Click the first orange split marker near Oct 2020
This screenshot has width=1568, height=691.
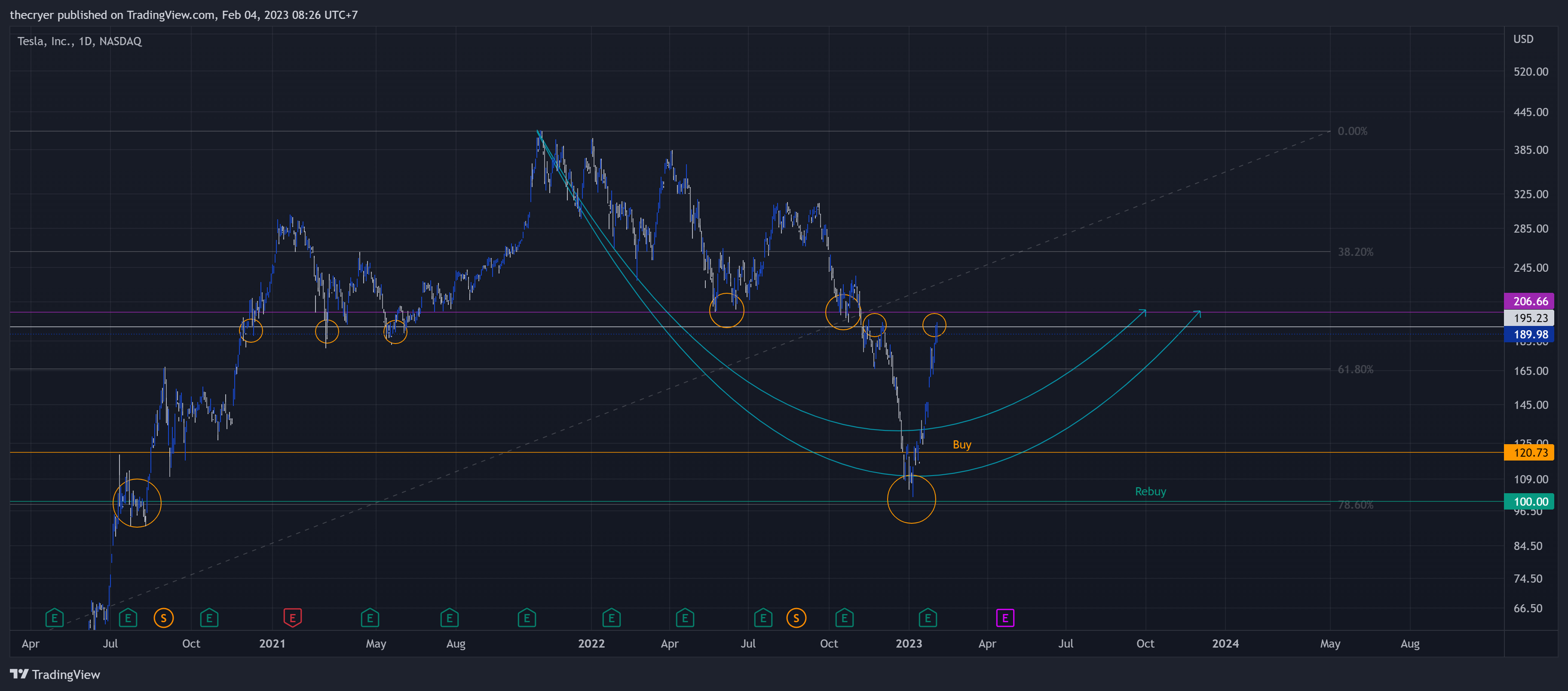click(163, 618)
